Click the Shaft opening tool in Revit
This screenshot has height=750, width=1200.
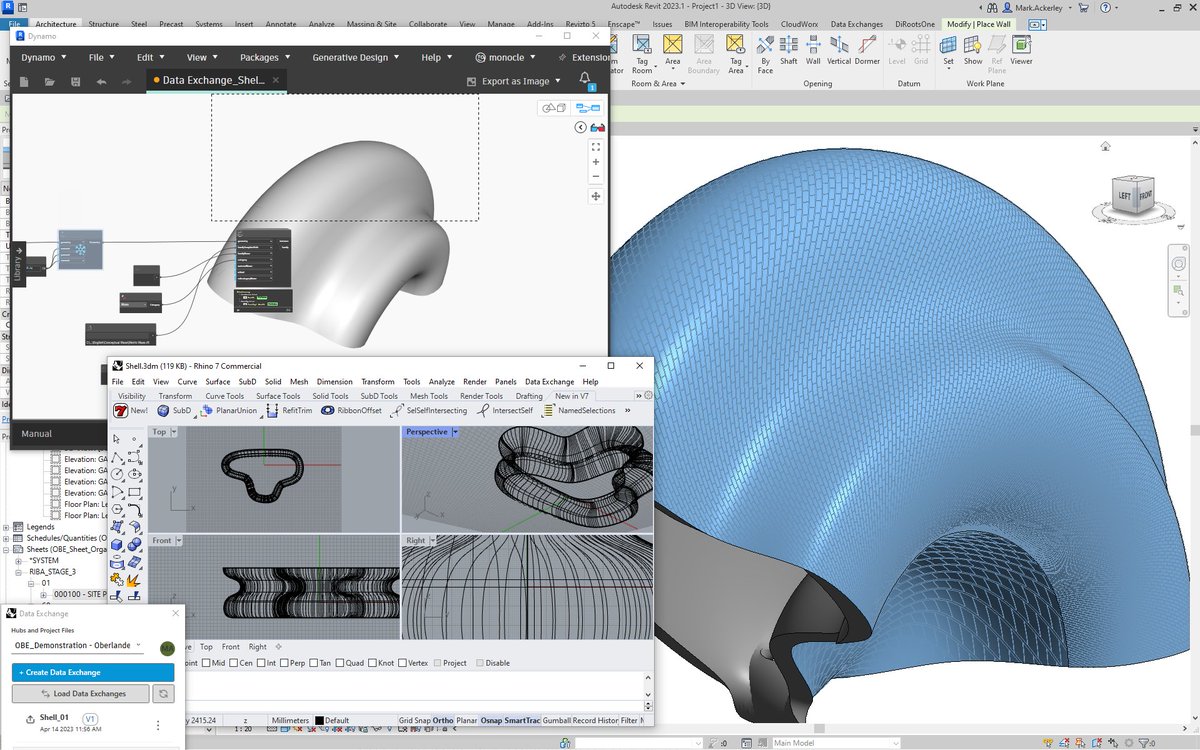tap(789, 49)
